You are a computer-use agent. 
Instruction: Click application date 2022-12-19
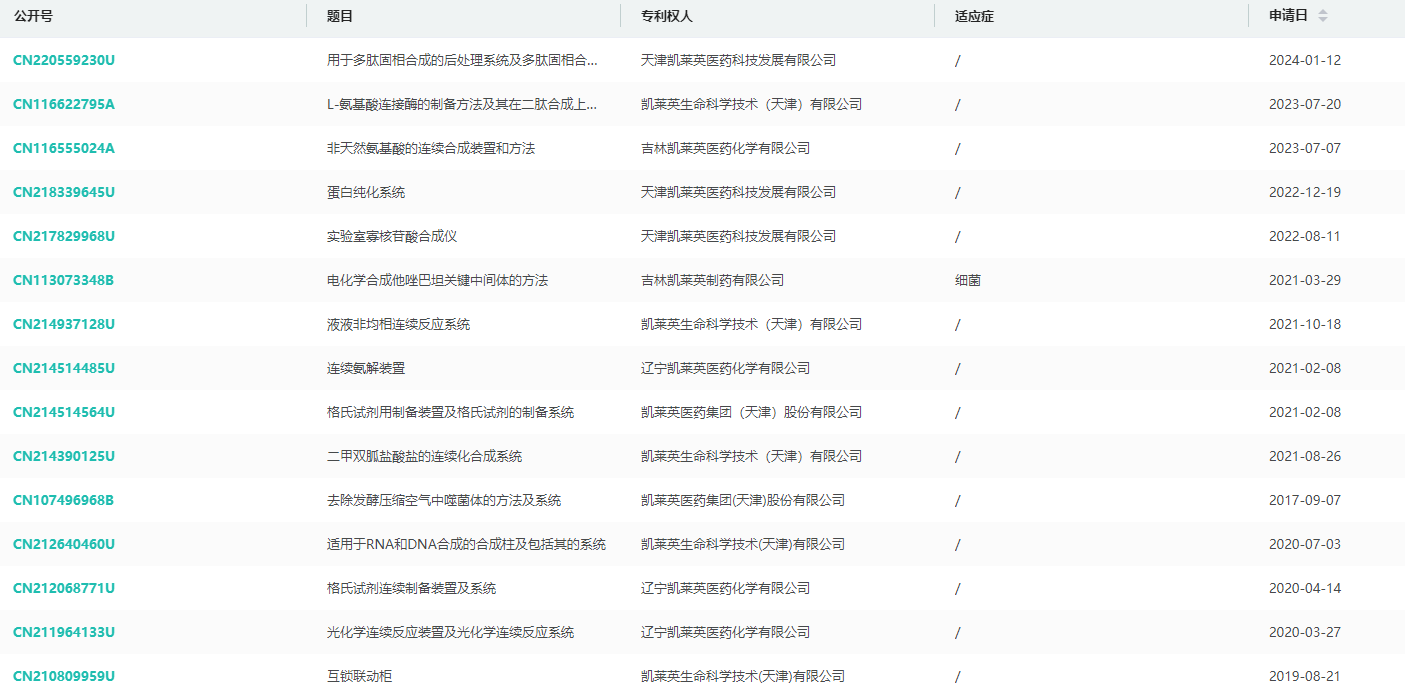(x=1305, y=192)
